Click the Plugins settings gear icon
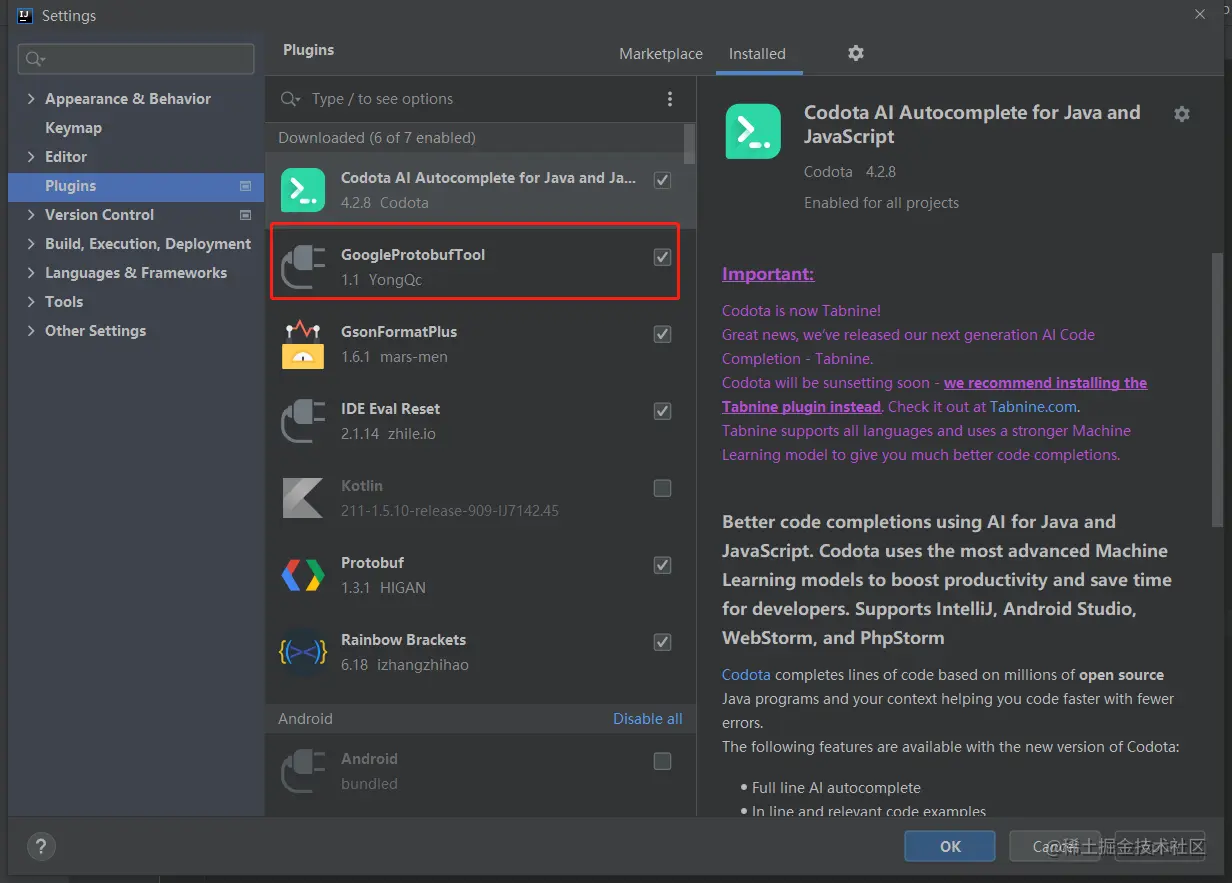The height and width of the screenshot is (883, 1232). (855, 53)
